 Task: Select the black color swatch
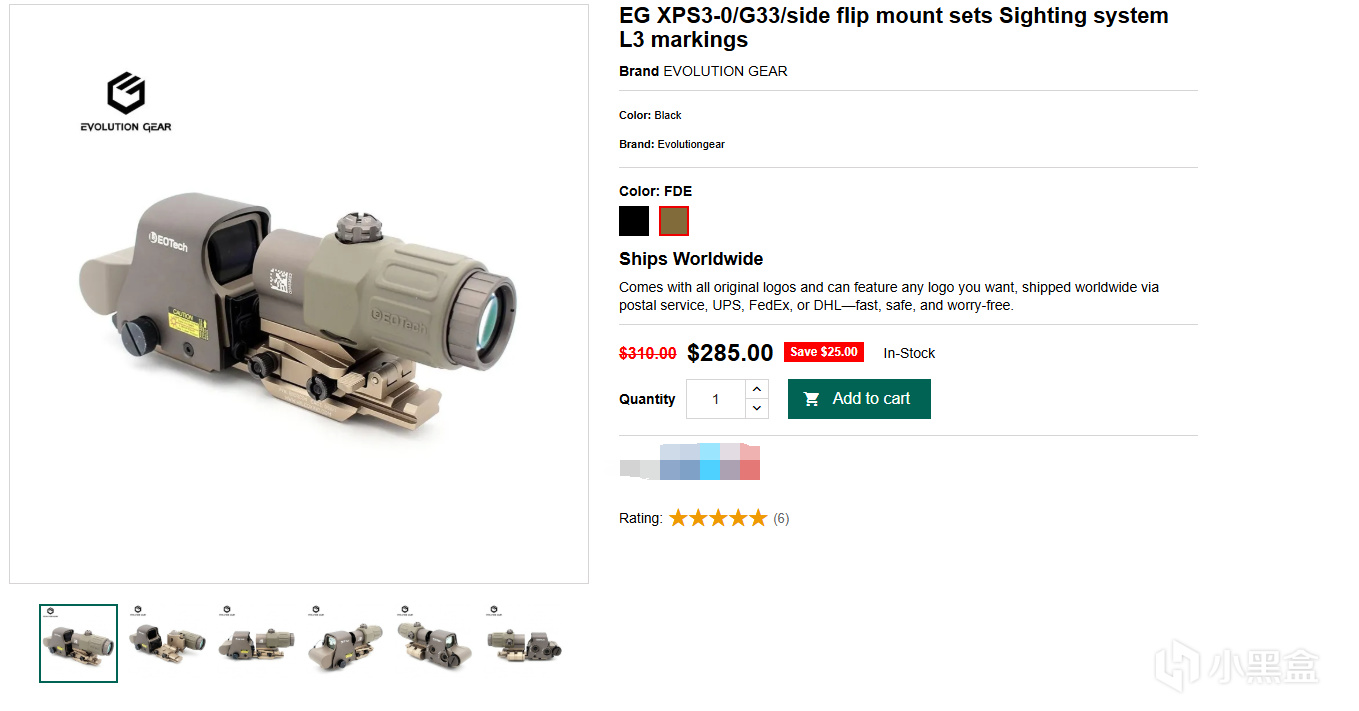(x=634, y=221)
